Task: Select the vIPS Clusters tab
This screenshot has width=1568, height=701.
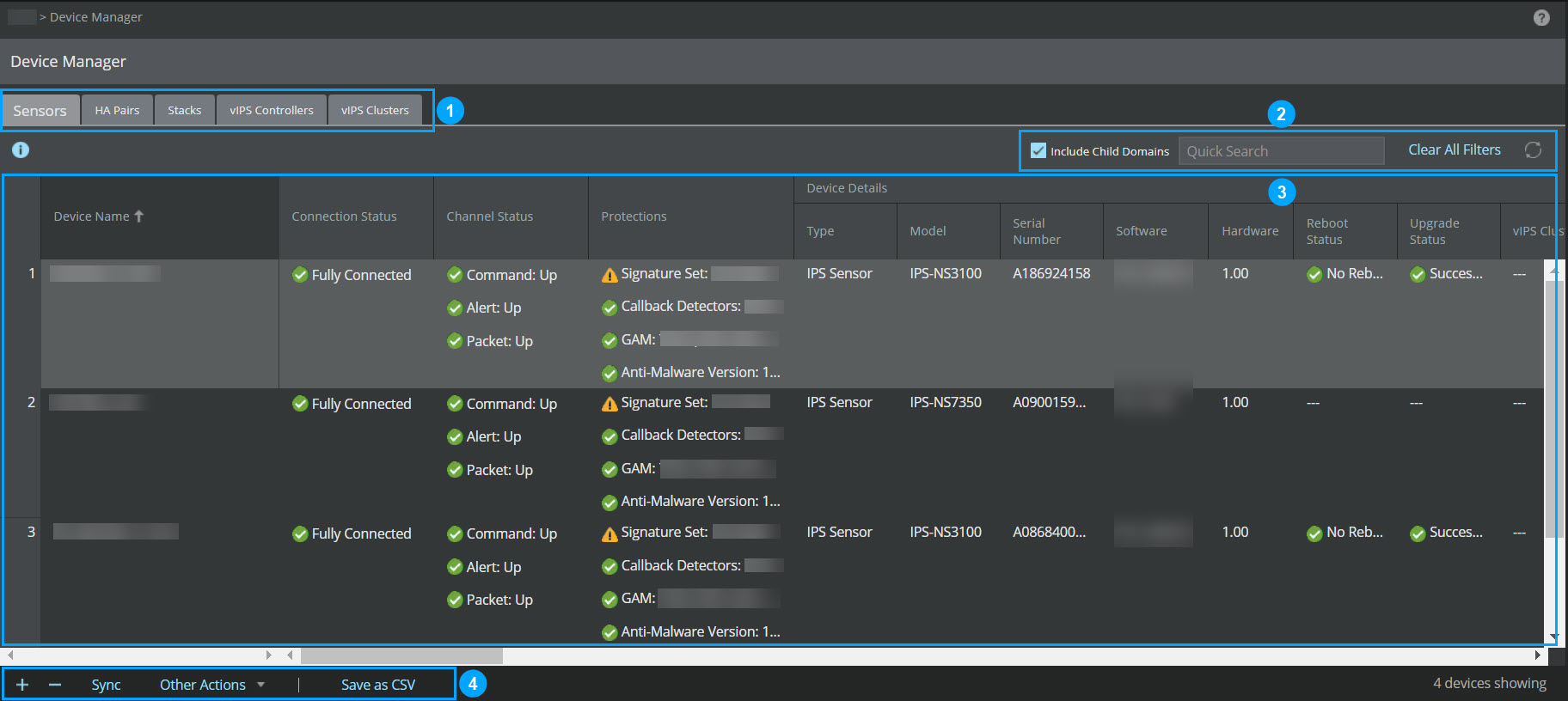Action: coord(375,110)
